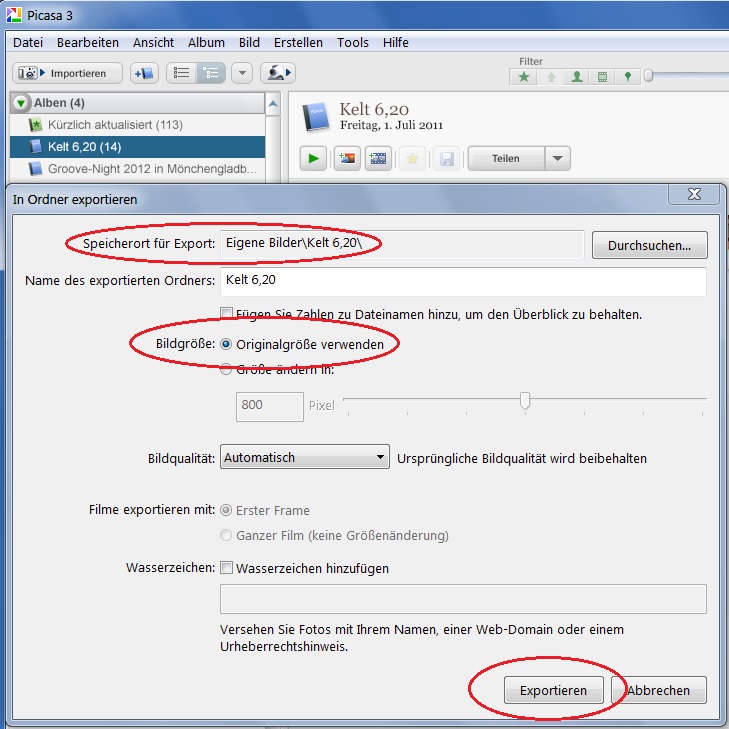Collapse the Alben tree section

(x=21, y=103)
